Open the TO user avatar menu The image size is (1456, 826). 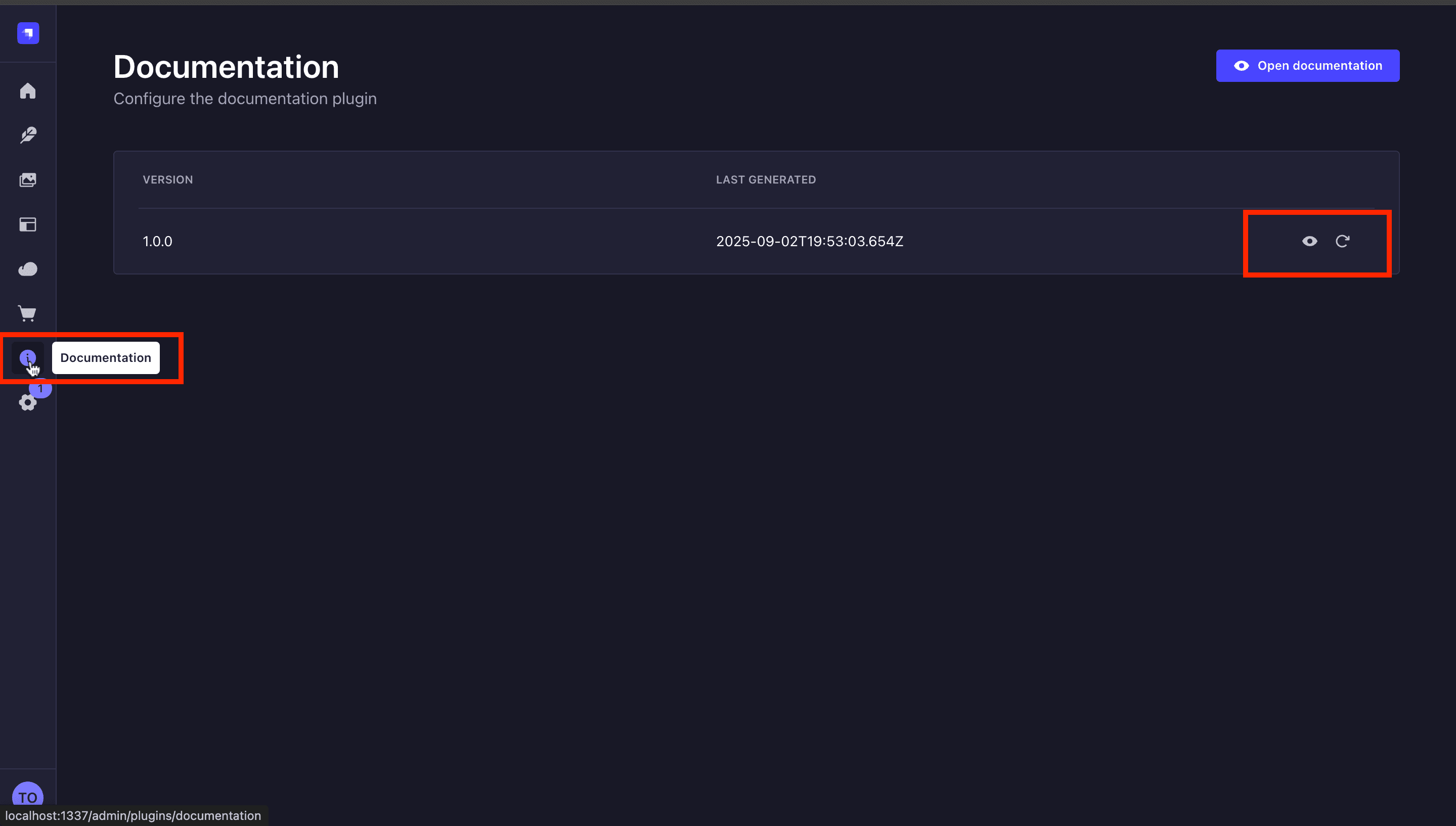point(28,796)
